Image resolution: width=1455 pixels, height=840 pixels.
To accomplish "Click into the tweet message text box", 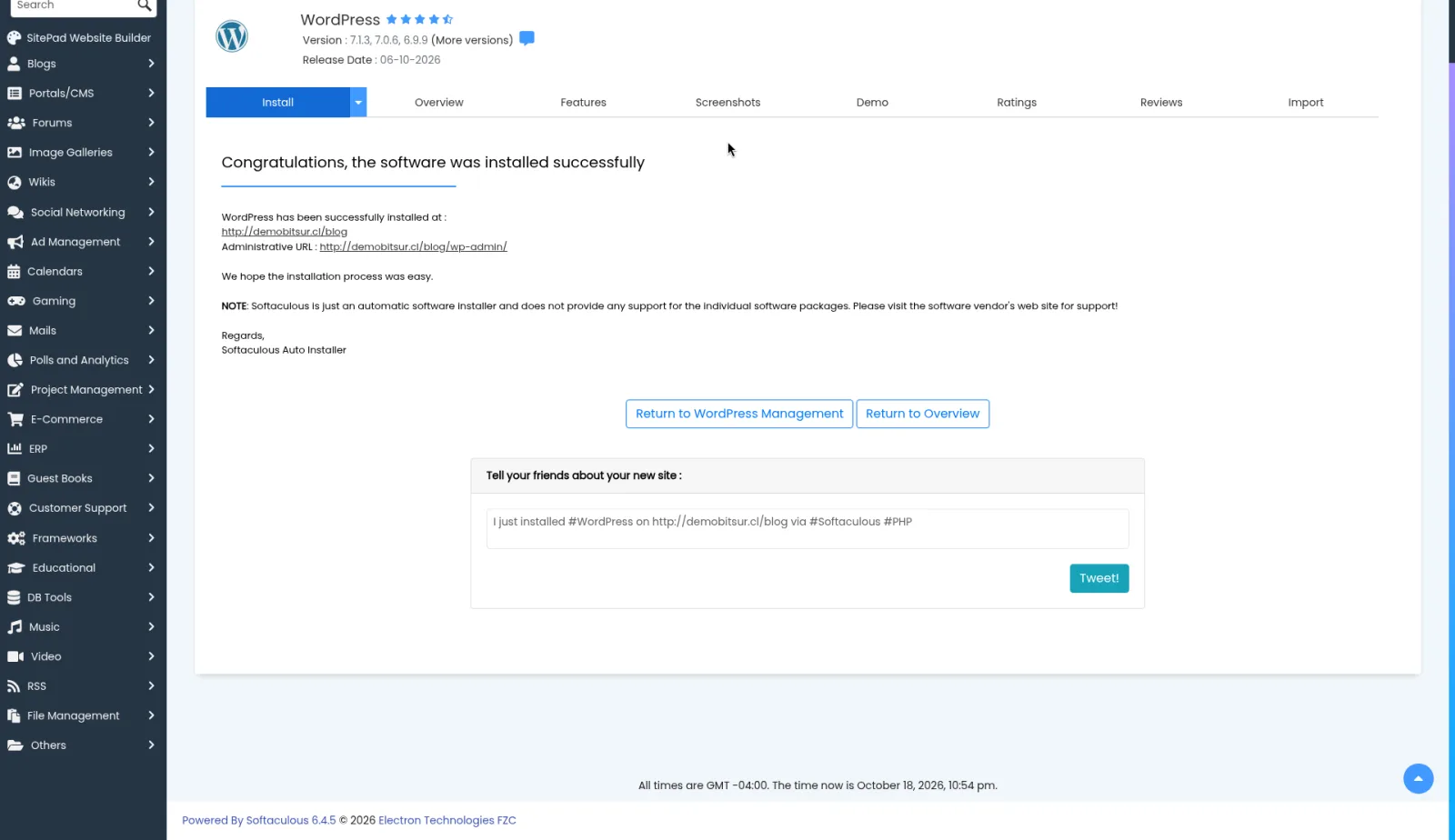I will [x=808, y=529].
